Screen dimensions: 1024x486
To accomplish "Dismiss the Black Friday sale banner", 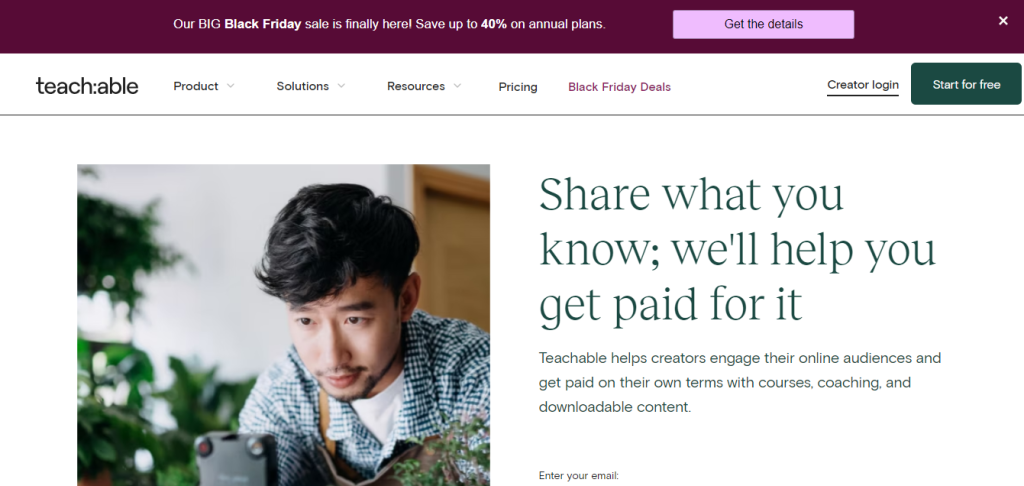I will (1003, 21).
